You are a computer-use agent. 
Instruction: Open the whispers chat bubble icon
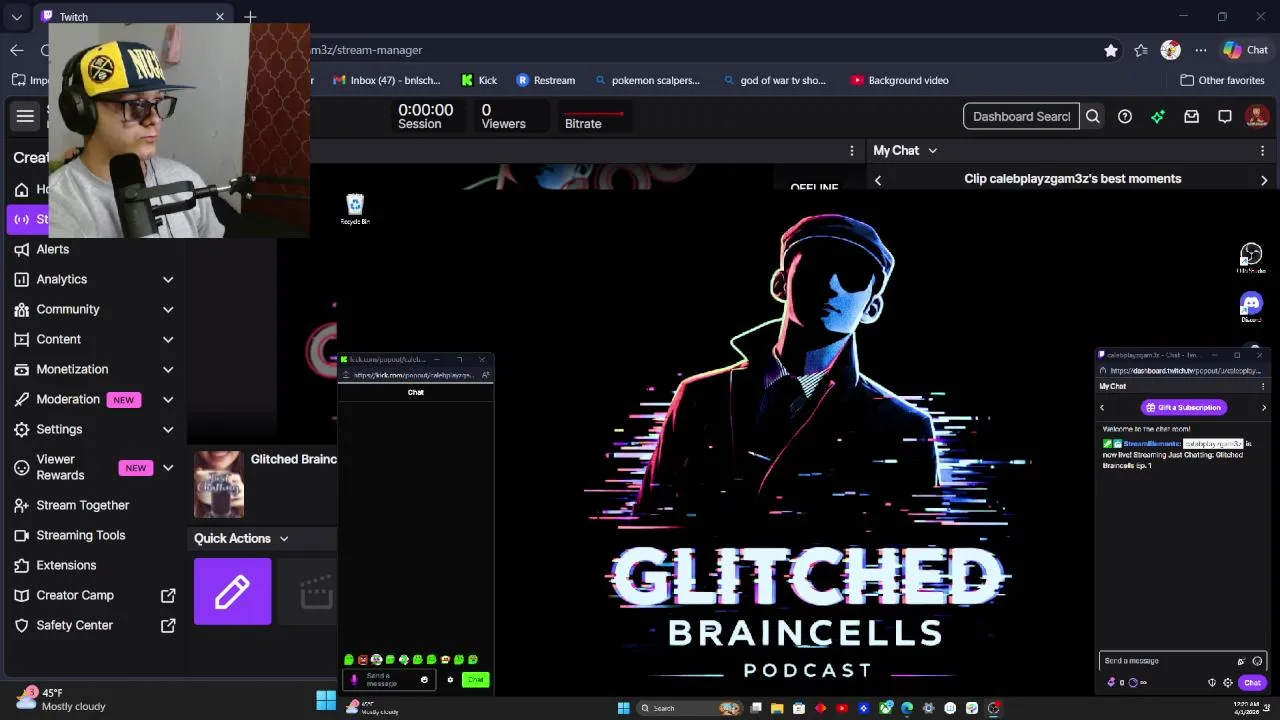[1224, 116]
